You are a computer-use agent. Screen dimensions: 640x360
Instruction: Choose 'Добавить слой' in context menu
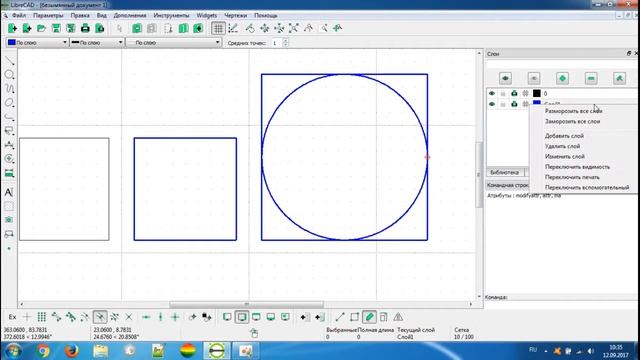click(564, 136)
